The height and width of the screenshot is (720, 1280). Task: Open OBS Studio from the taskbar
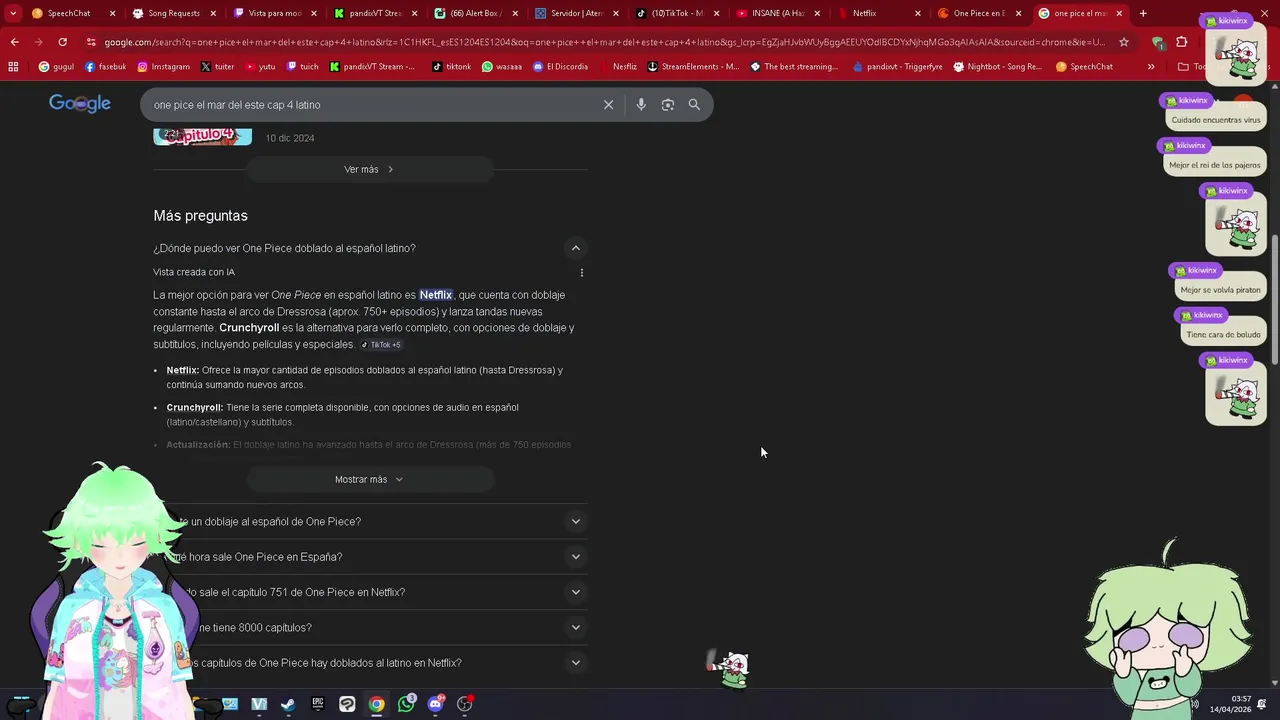tap(464, 704)
